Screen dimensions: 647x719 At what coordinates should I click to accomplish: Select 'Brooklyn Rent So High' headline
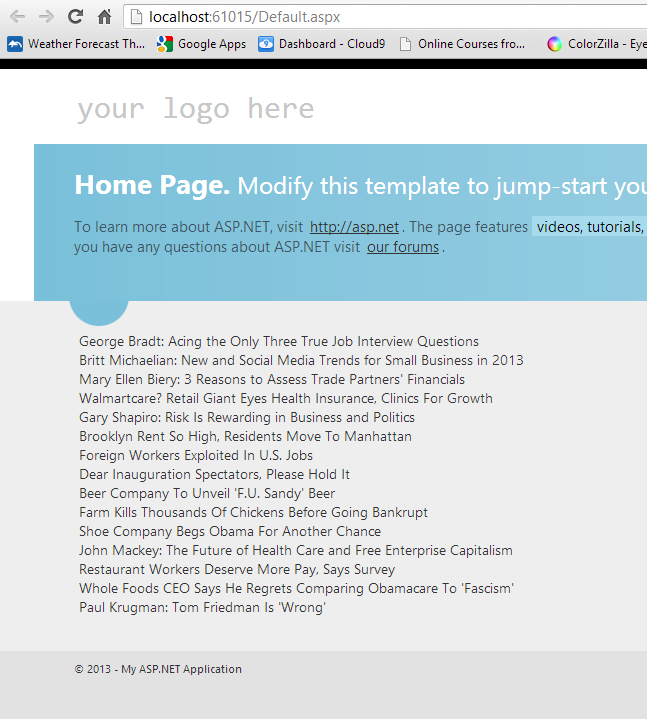click(245, 437)
